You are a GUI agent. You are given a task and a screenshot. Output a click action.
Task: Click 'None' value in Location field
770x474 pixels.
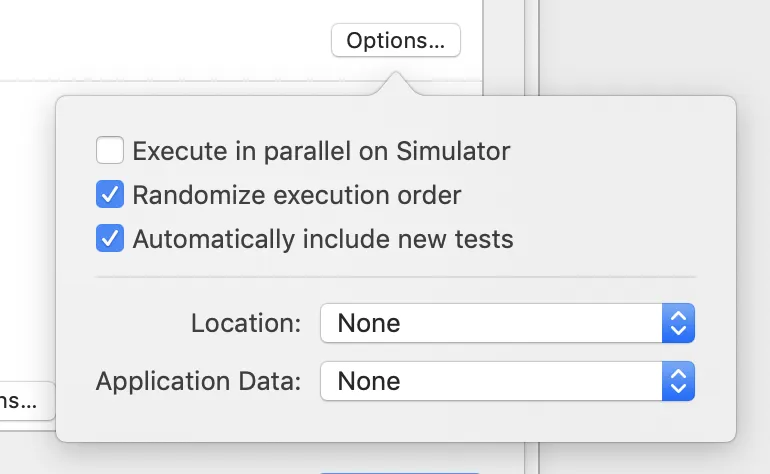(x=368, y=323)
